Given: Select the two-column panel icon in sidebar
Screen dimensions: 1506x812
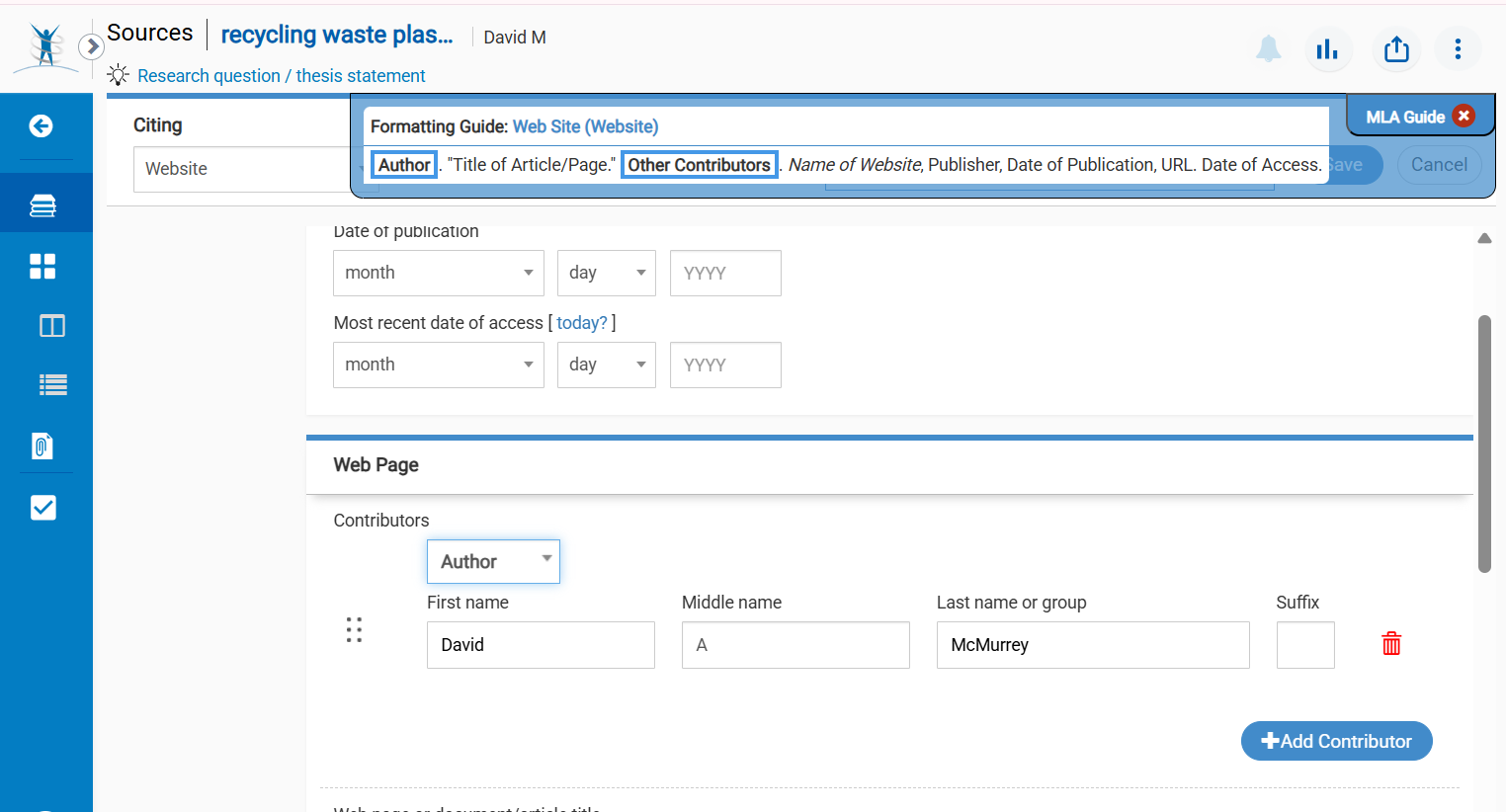Looking at the screenshot, I should pos(52,326).
